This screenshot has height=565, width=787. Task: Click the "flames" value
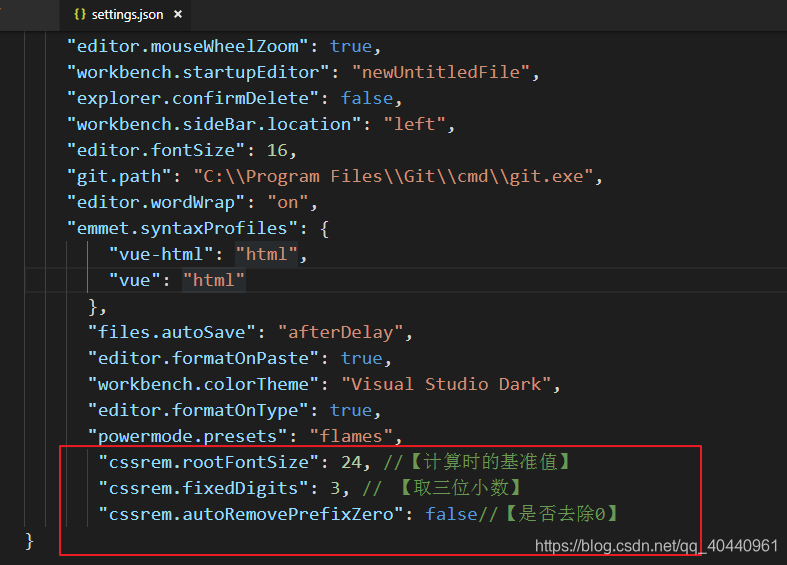coord(351,438)
